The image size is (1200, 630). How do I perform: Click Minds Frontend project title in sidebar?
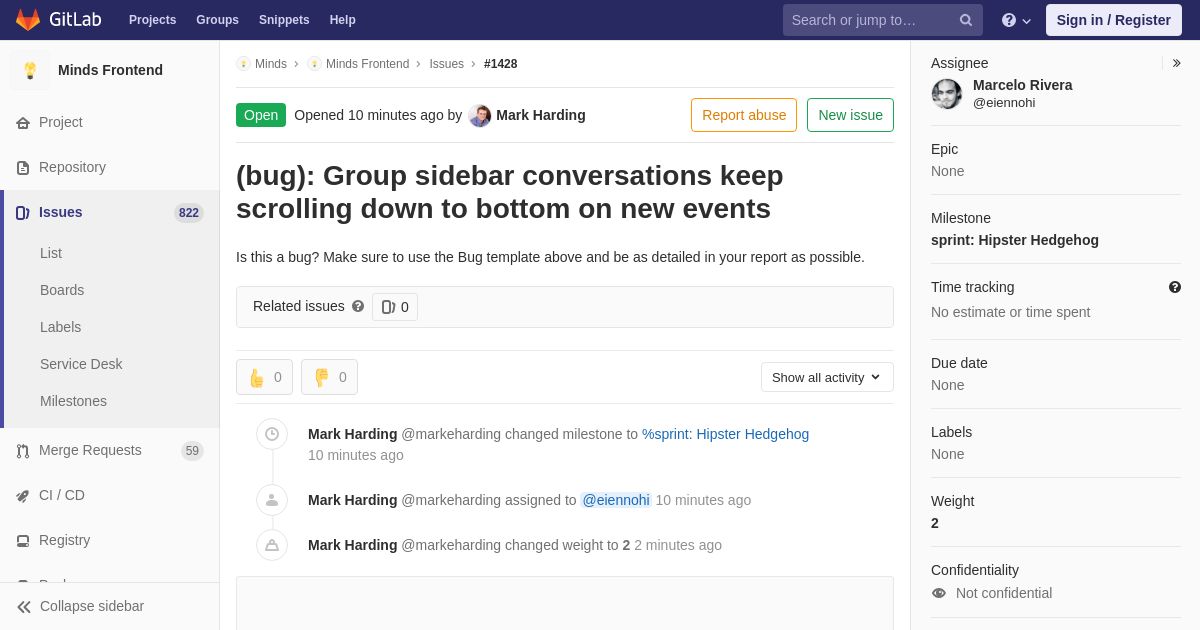(x=110, y=70)
